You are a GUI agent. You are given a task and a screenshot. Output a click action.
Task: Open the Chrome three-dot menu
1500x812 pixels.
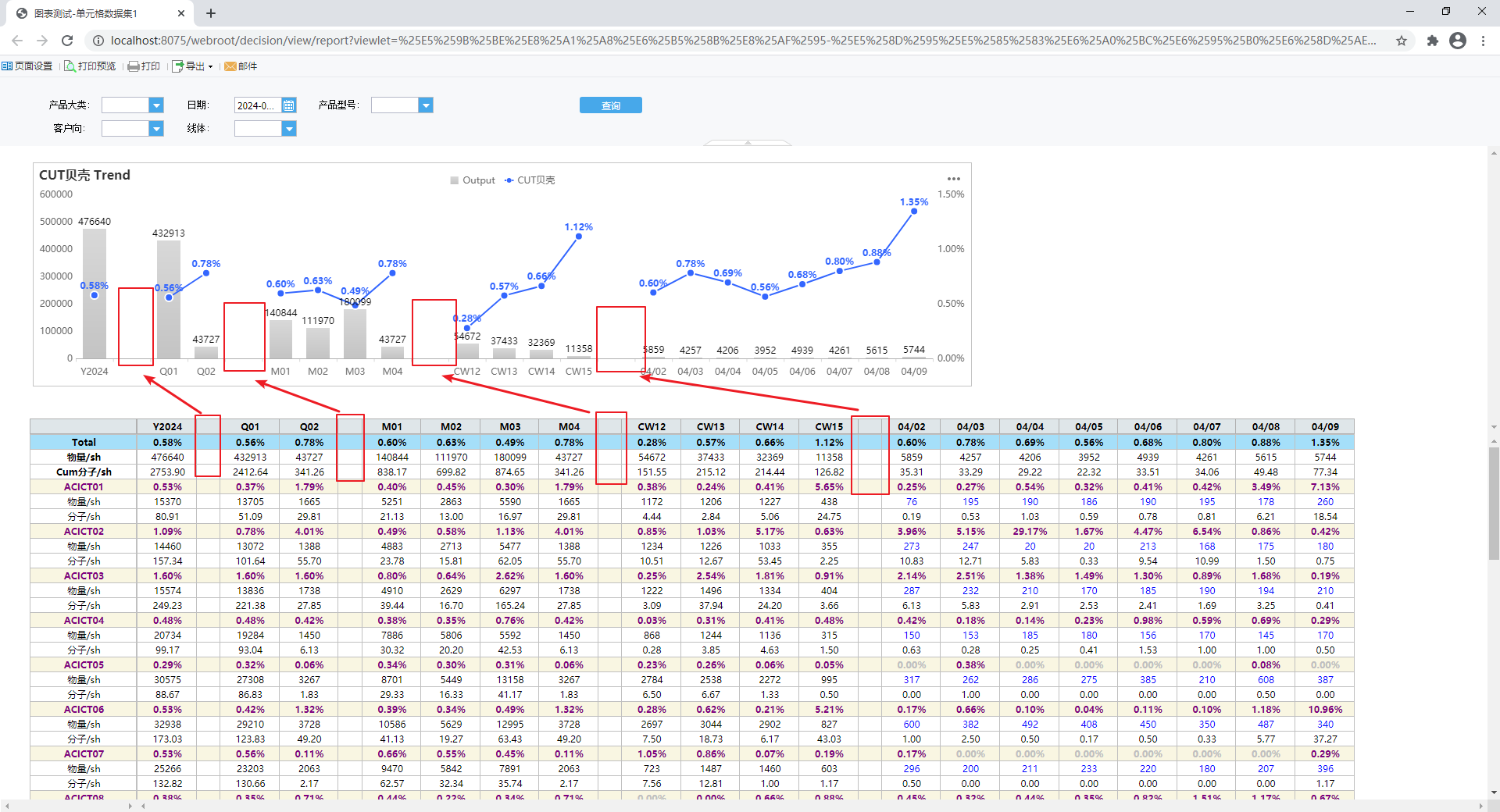(x=1483, y=41)
